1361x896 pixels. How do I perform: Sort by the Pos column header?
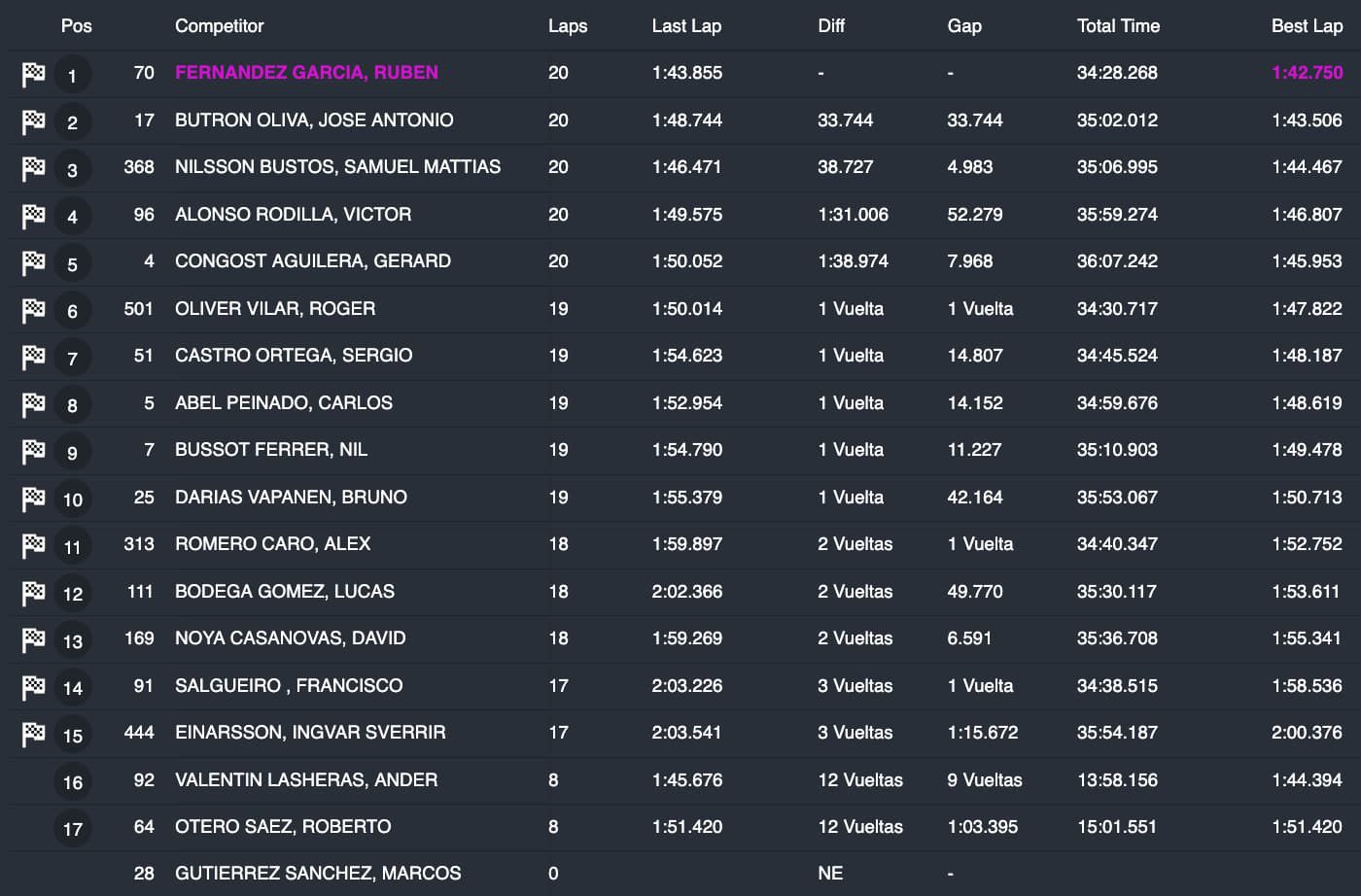(76, 26)
